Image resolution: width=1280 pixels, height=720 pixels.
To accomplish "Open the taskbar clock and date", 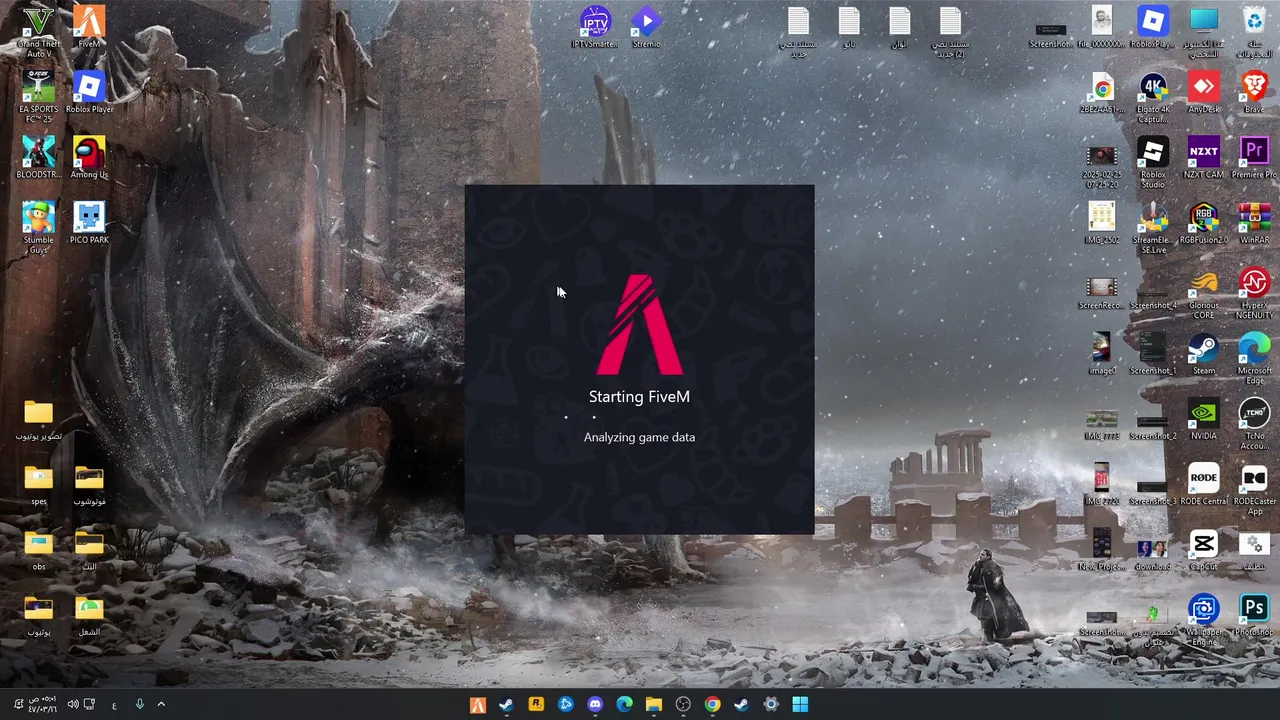I will coord(44,705).
